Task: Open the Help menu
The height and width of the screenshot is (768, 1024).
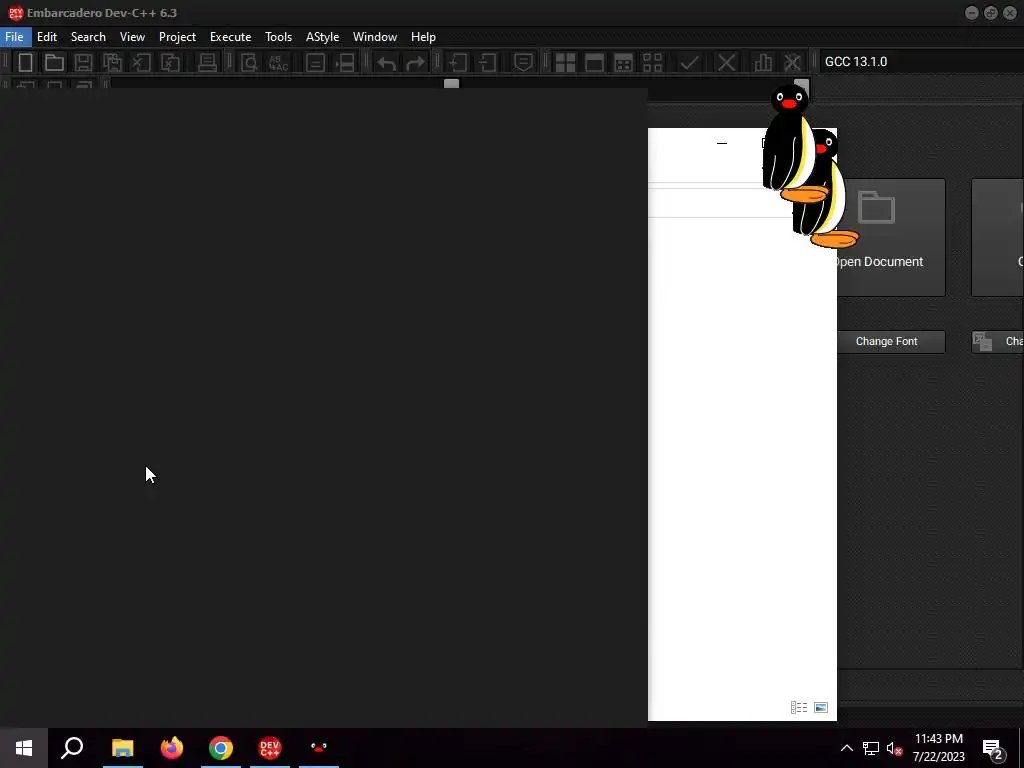Action: [x=423, y=37]
